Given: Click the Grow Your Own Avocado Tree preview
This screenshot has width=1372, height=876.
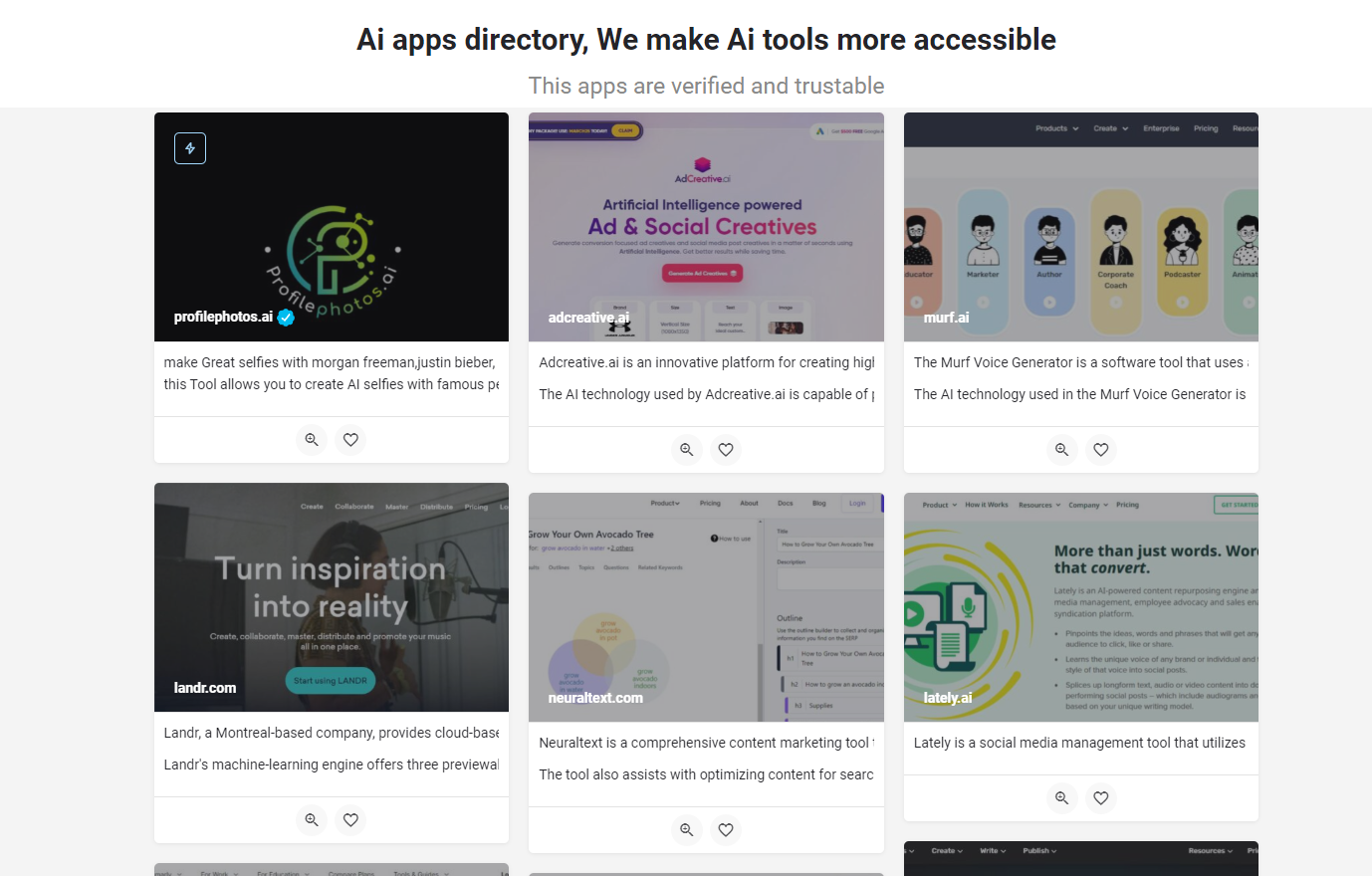Looking at the screenshot, I should pyautogui.click(x=706, y=607).
